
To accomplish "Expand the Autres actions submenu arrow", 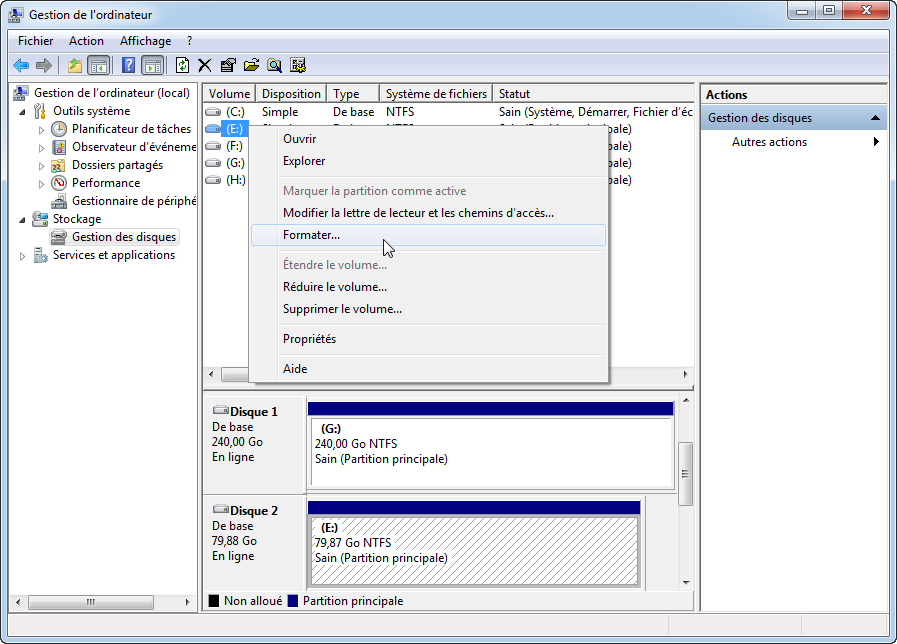I will point(876,142).
